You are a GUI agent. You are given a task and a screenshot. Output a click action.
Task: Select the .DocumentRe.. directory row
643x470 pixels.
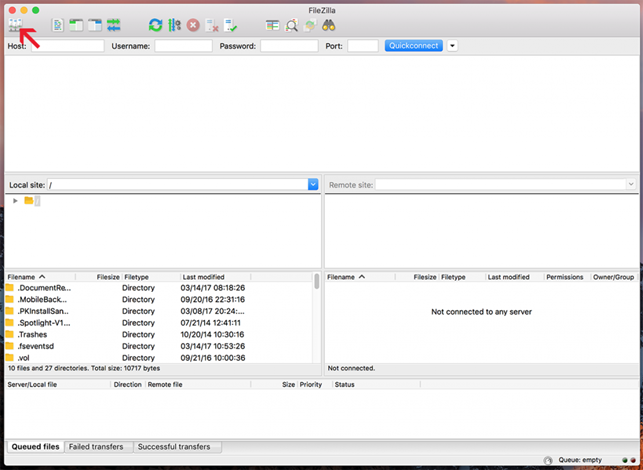(x=158, y=288)
